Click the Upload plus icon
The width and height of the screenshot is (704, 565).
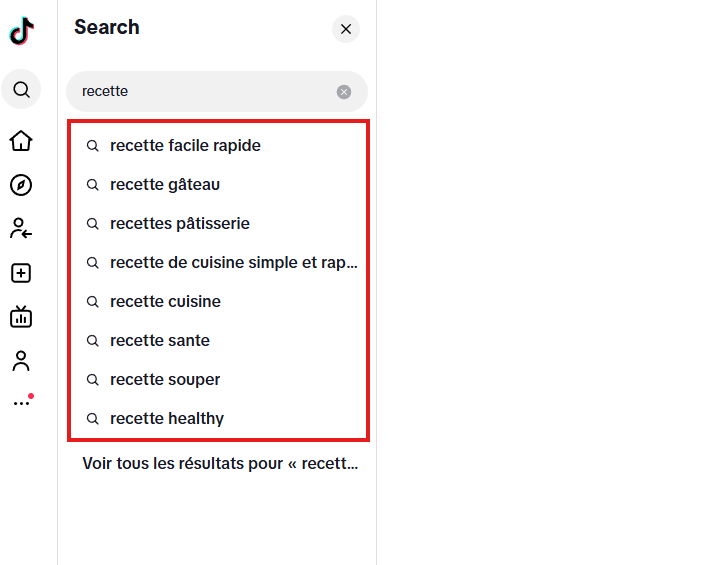click(x=21, y=273)
